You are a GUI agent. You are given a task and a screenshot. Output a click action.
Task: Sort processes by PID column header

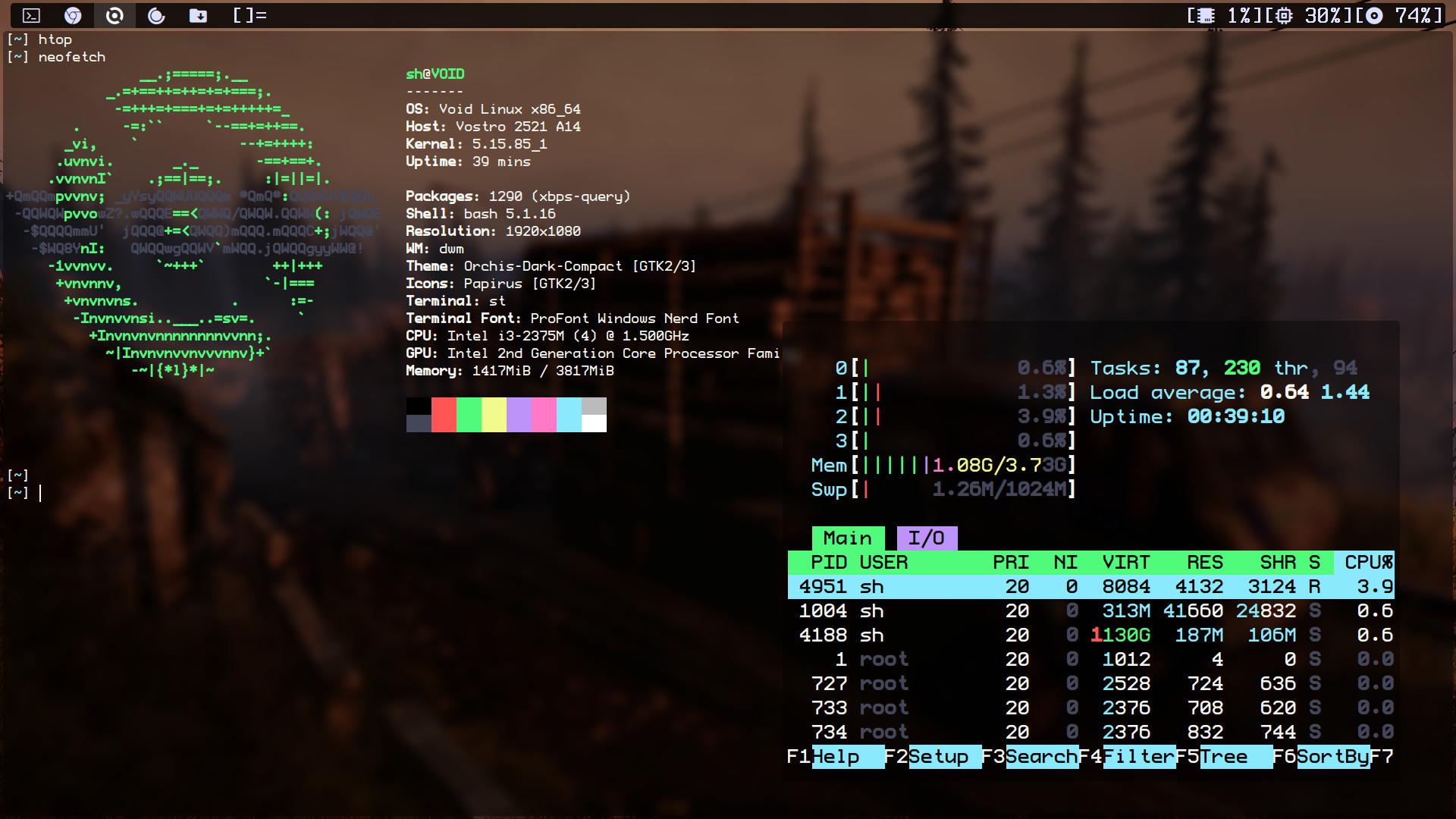click(x=828, y=562)
